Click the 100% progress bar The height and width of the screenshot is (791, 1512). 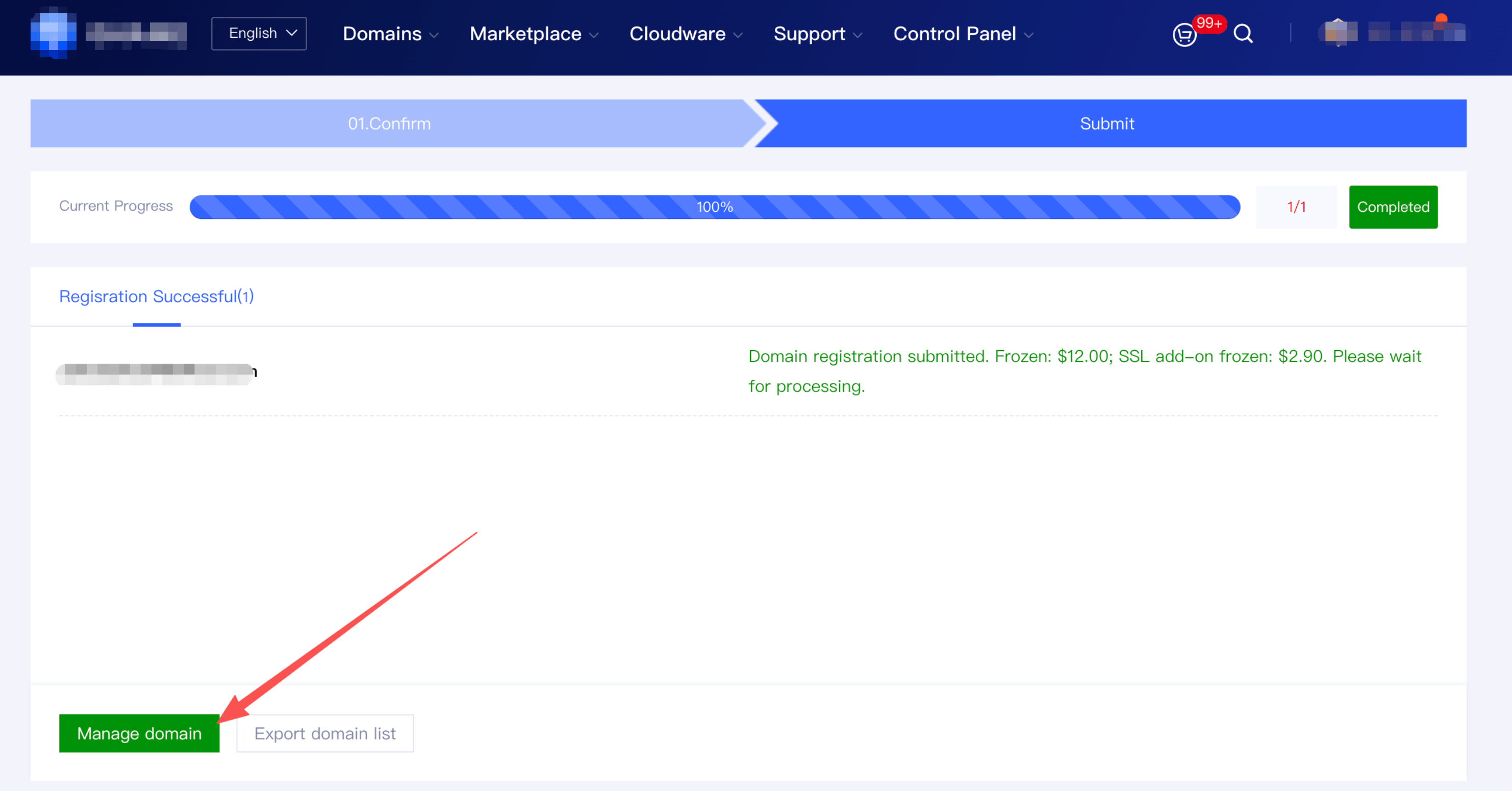click(714, 207)
